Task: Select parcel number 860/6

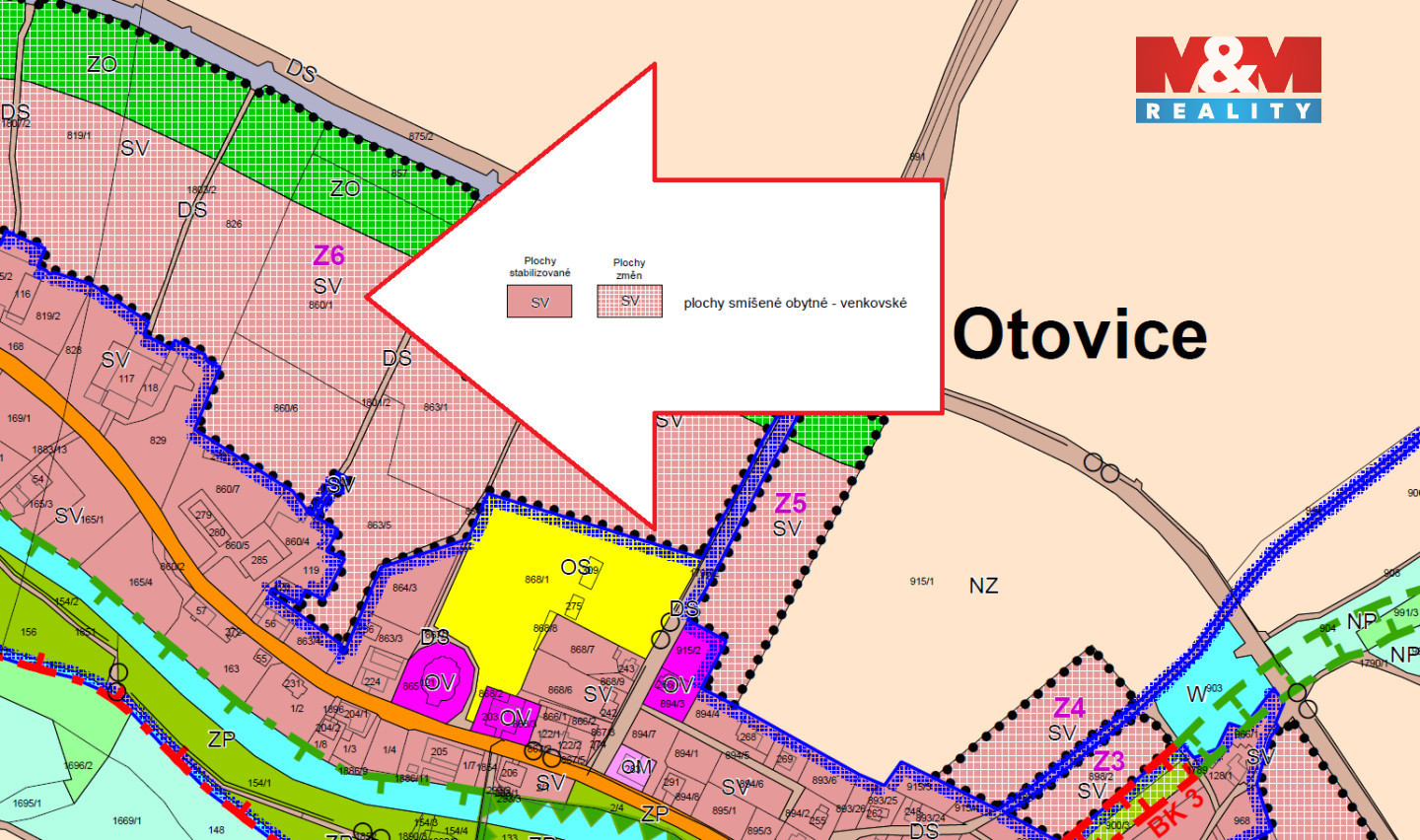Action: pos(286,408)
